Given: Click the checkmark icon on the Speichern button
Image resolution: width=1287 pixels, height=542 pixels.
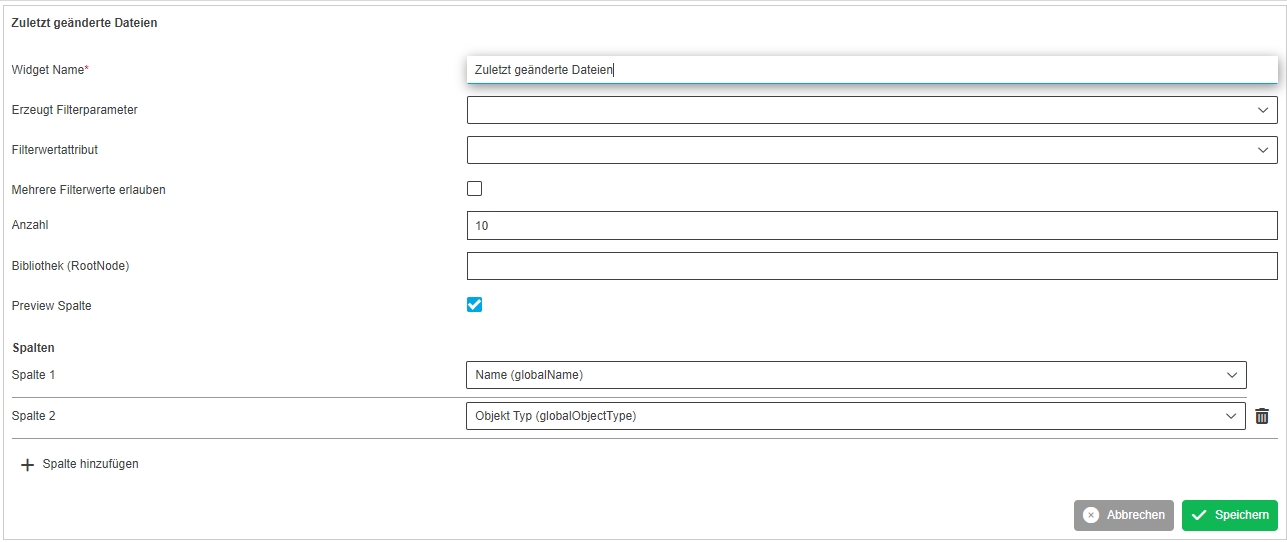Looking at the screenshot, I should click(x=1199, y=515).
